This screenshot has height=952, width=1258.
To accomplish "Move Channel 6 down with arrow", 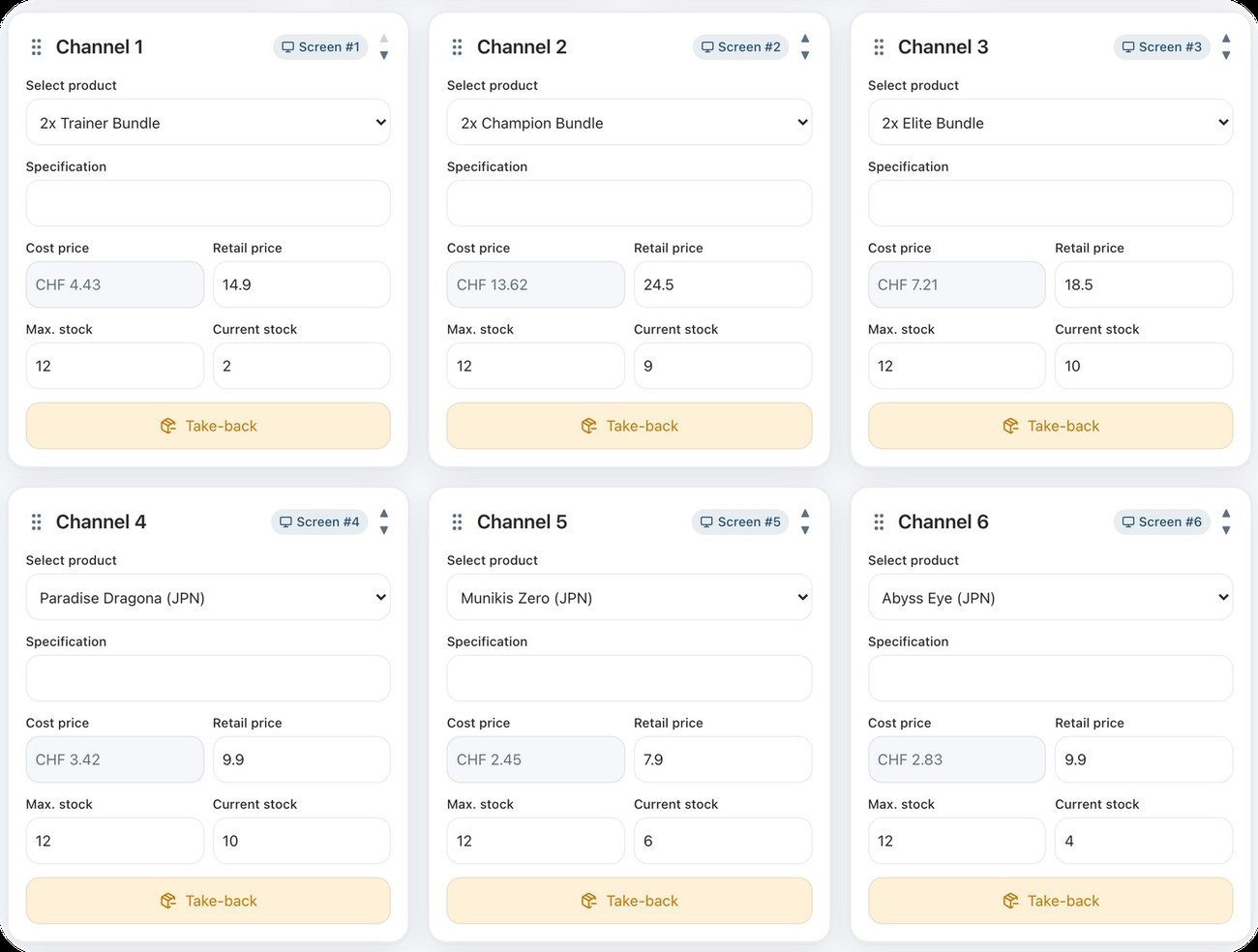I will click(x=1226, y=530).
